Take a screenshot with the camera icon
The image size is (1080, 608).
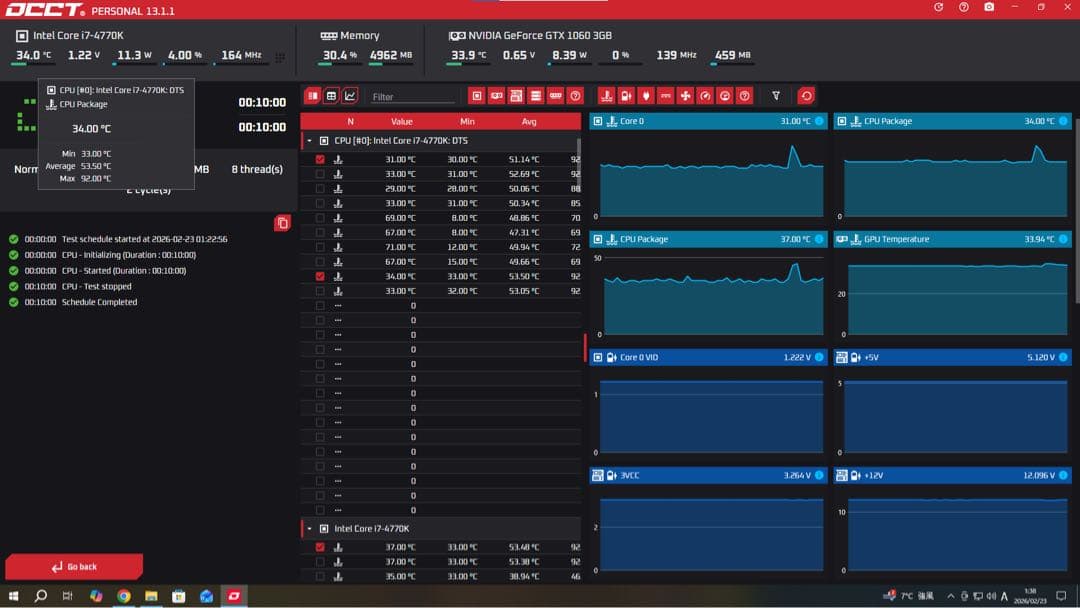coord(989,7)
